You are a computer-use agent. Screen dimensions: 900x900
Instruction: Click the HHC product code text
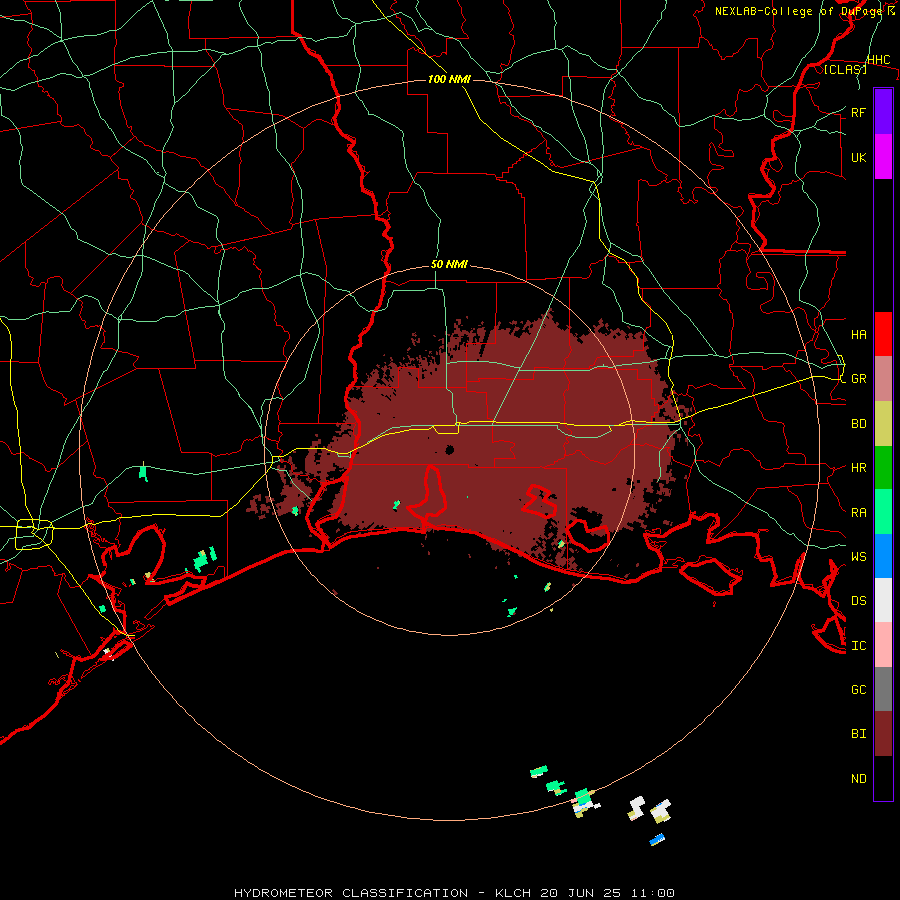pyautogui.click(x=879, y=60)
